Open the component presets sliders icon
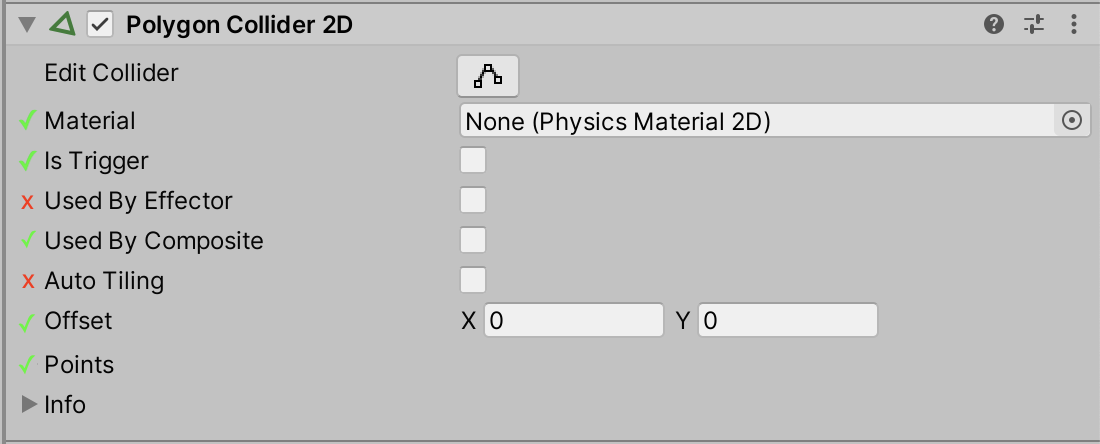This screenshot has height=444, width=1100. pyautogui.click(x=1034, y=25)
